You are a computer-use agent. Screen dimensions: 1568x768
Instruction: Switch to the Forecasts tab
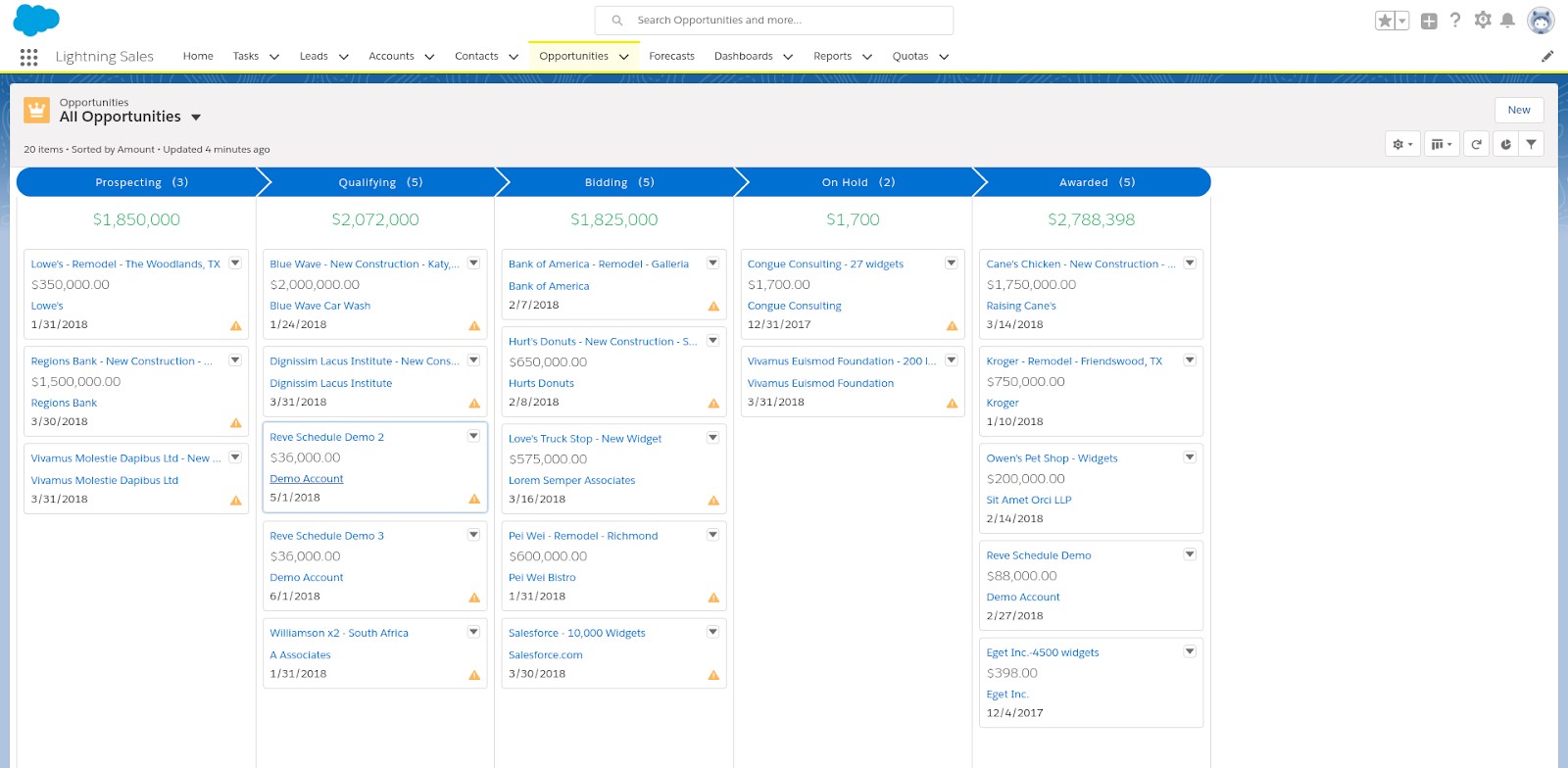[x=671, y=56]
